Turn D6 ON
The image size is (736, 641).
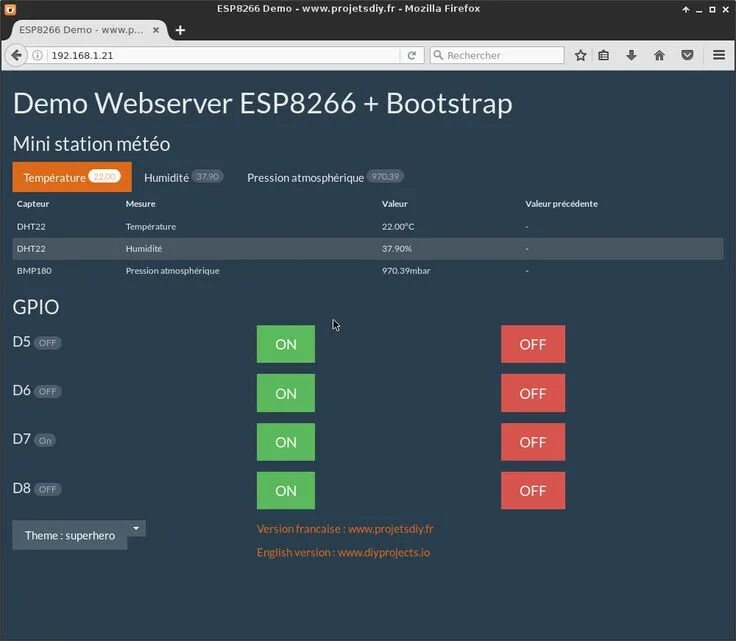coord(286,393)
